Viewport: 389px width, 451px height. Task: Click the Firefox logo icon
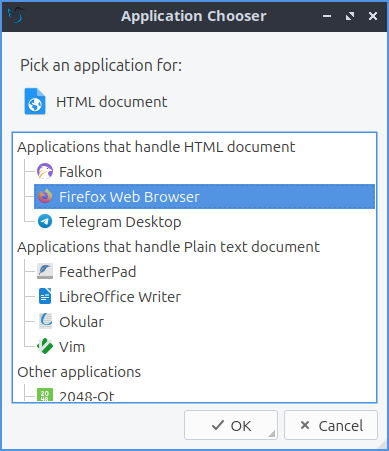pyautogui.click(x=45, y=197)
